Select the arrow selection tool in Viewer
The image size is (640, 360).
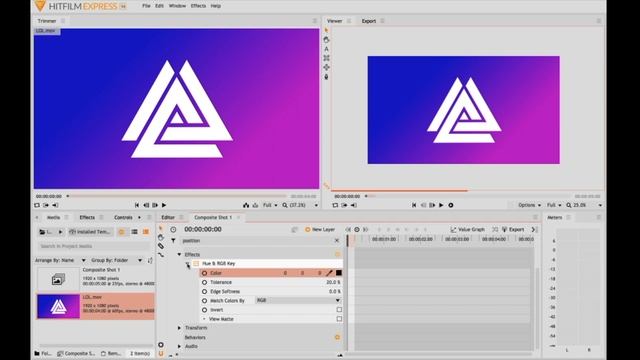326,30
